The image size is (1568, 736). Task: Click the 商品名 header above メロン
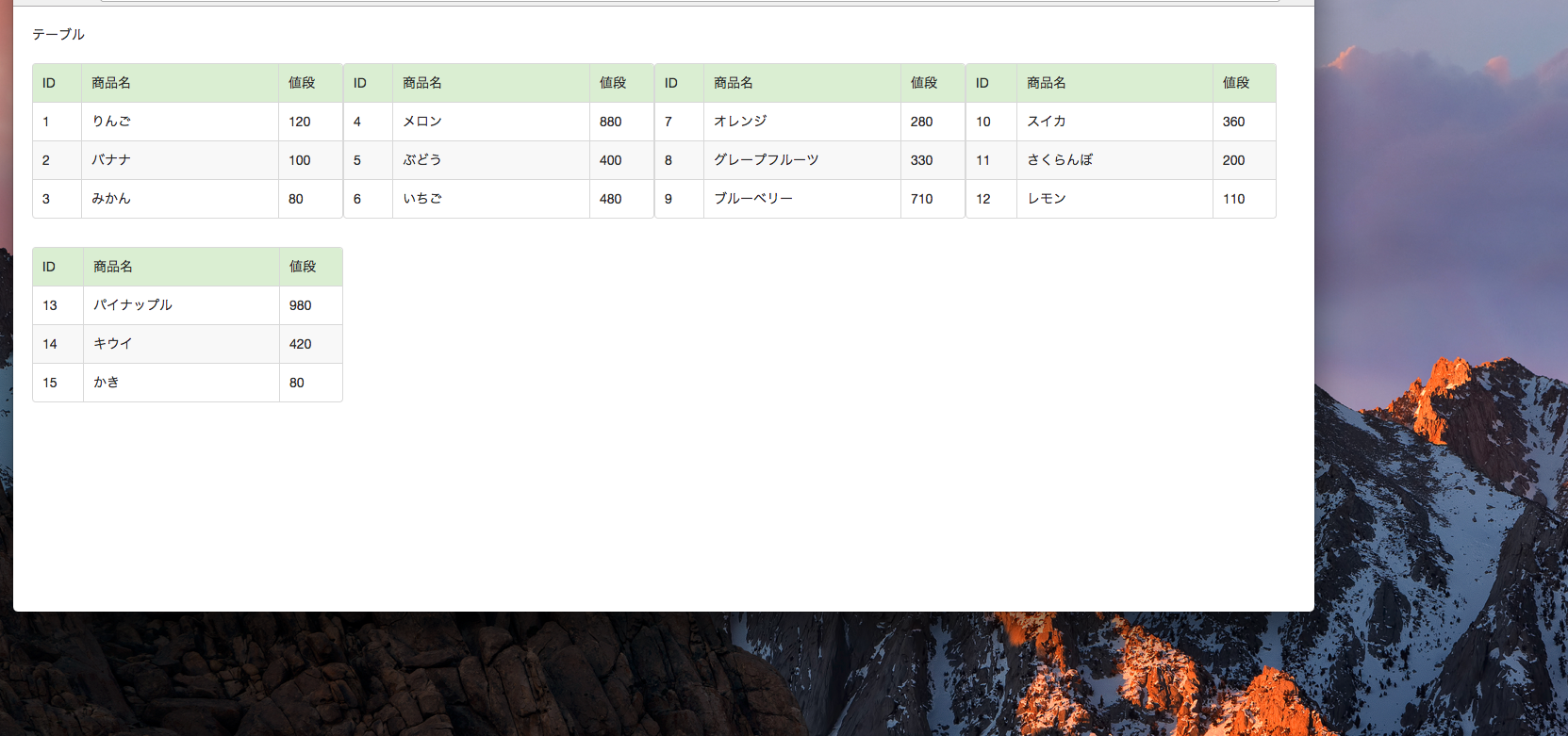pos(491,83)
